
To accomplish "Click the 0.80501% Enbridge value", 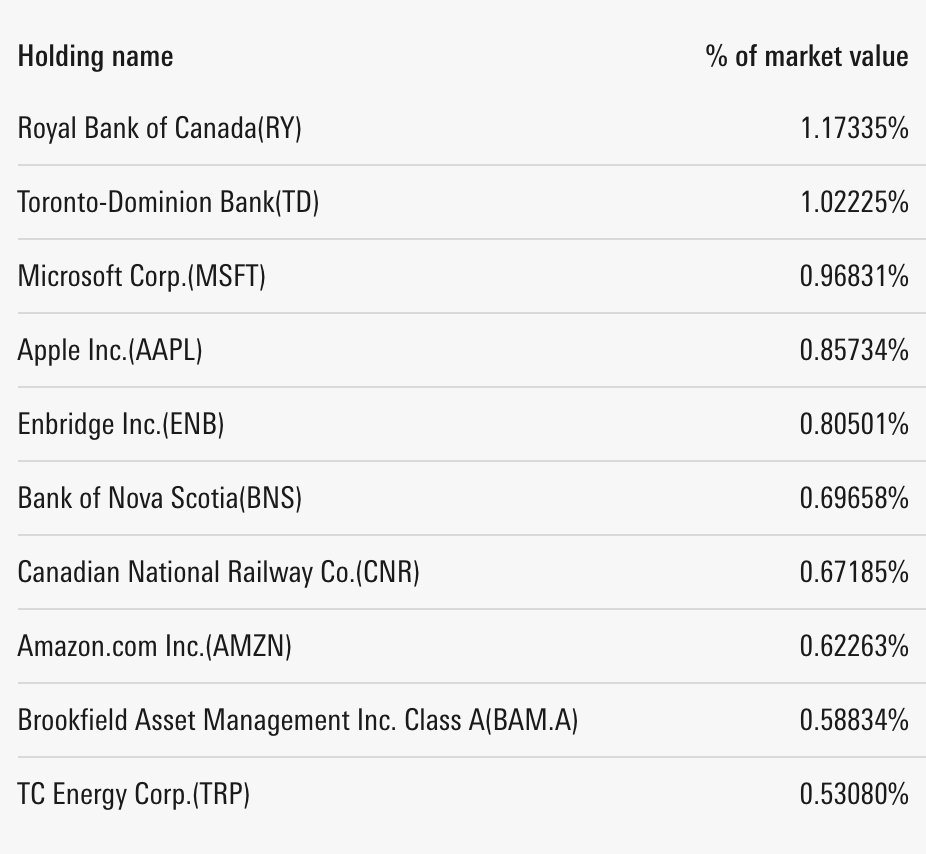I will 854,424.
